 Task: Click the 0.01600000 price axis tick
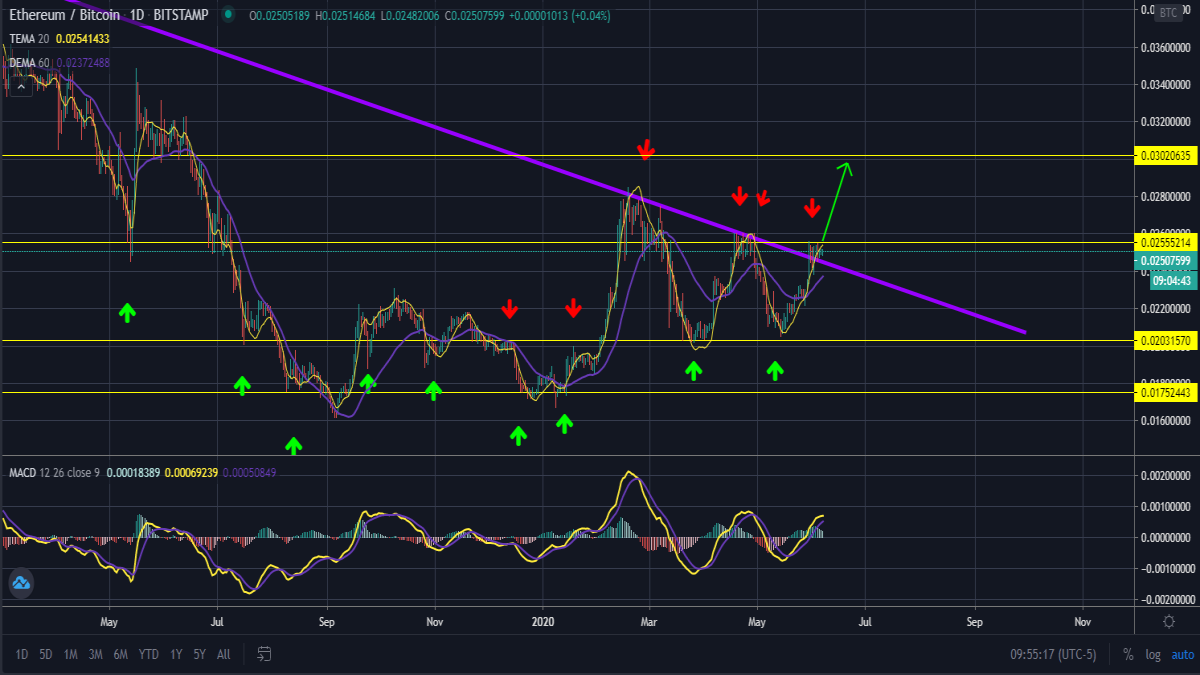1168,421
